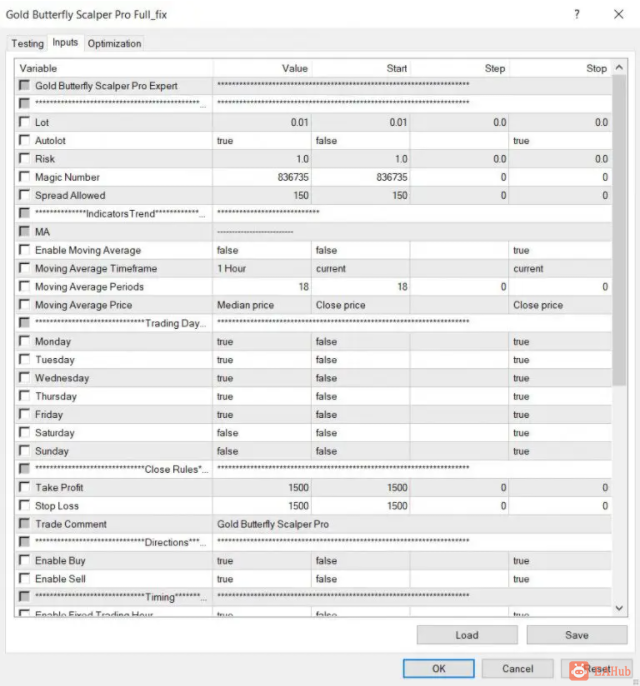The width and height of the screenshot is (640, 686).
Task: Edit Magic Number value 836735
Action: point(262,177)
